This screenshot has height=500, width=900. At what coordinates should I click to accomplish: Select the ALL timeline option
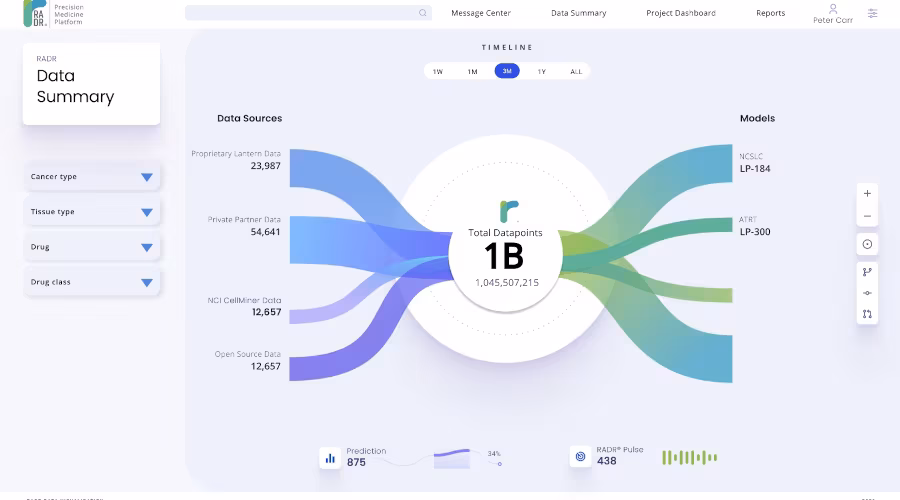[x=576, y=71]
